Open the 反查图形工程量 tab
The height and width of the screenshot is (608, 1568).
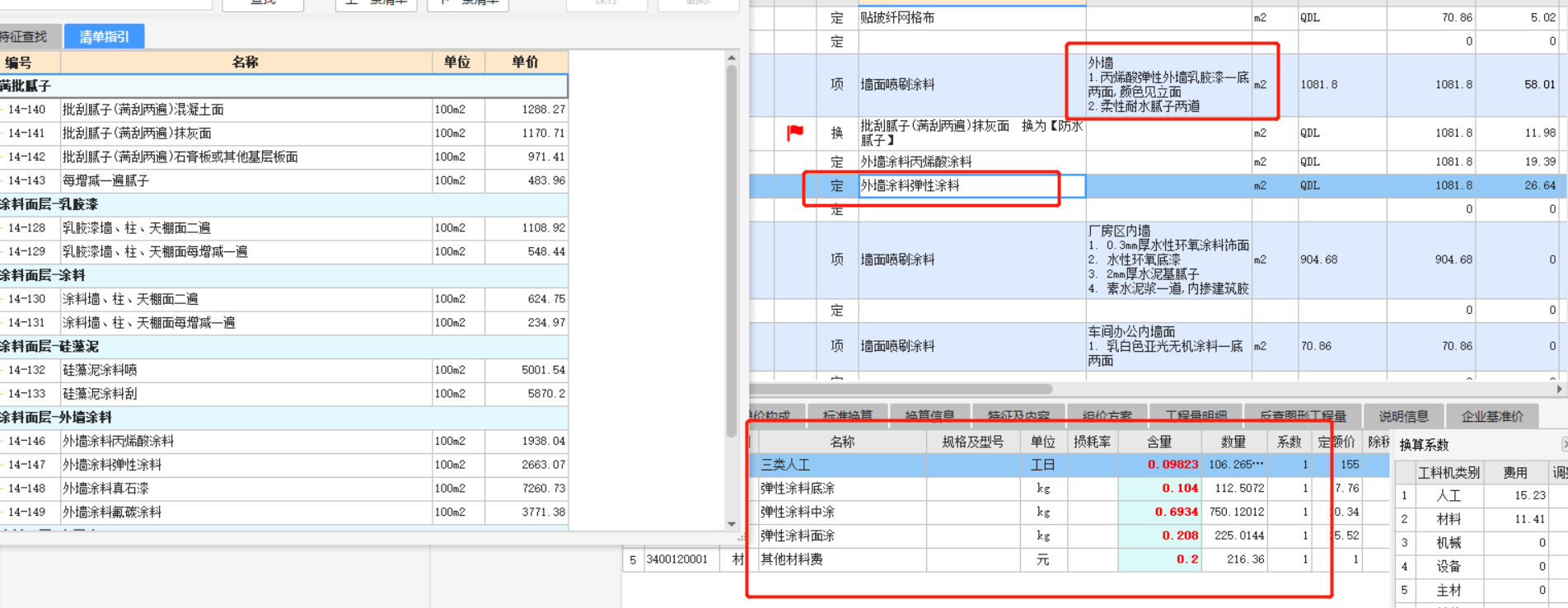pos(1303,416)
